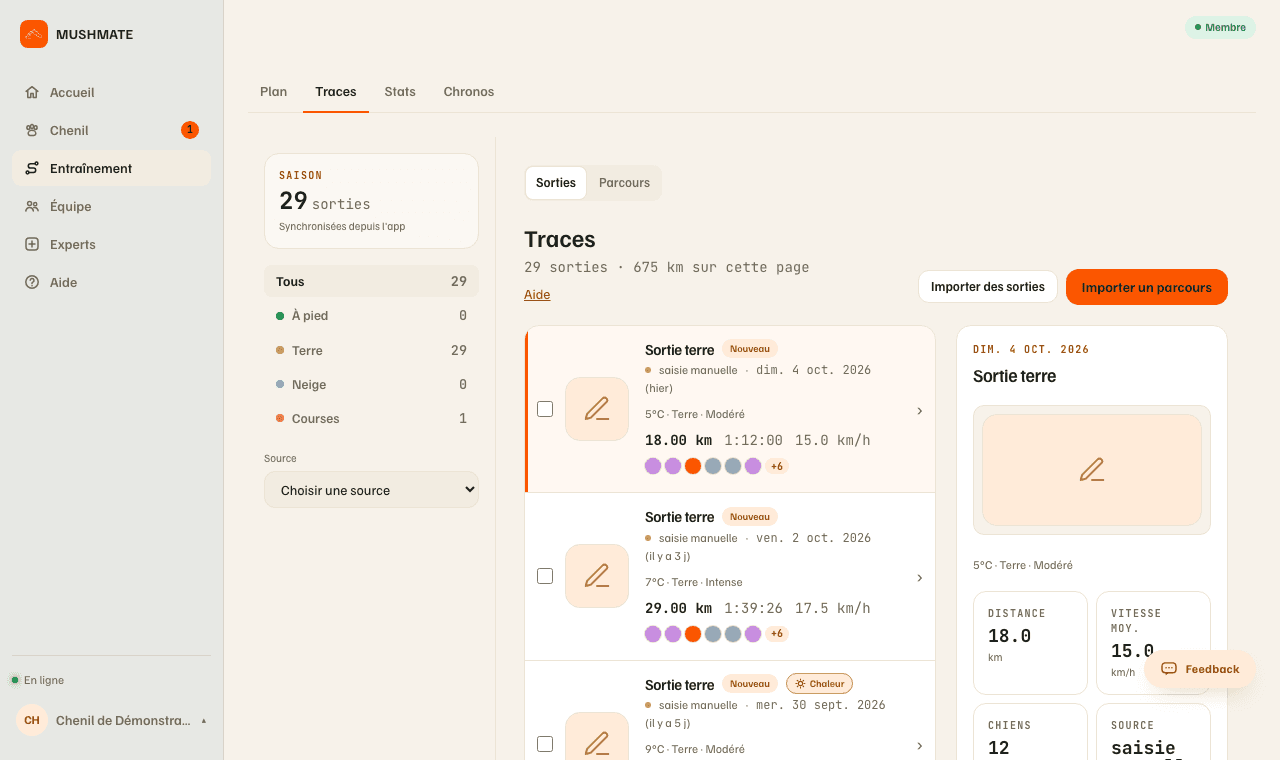
Task: Filter outings by Terre
Action: click(x=371, y=350)
